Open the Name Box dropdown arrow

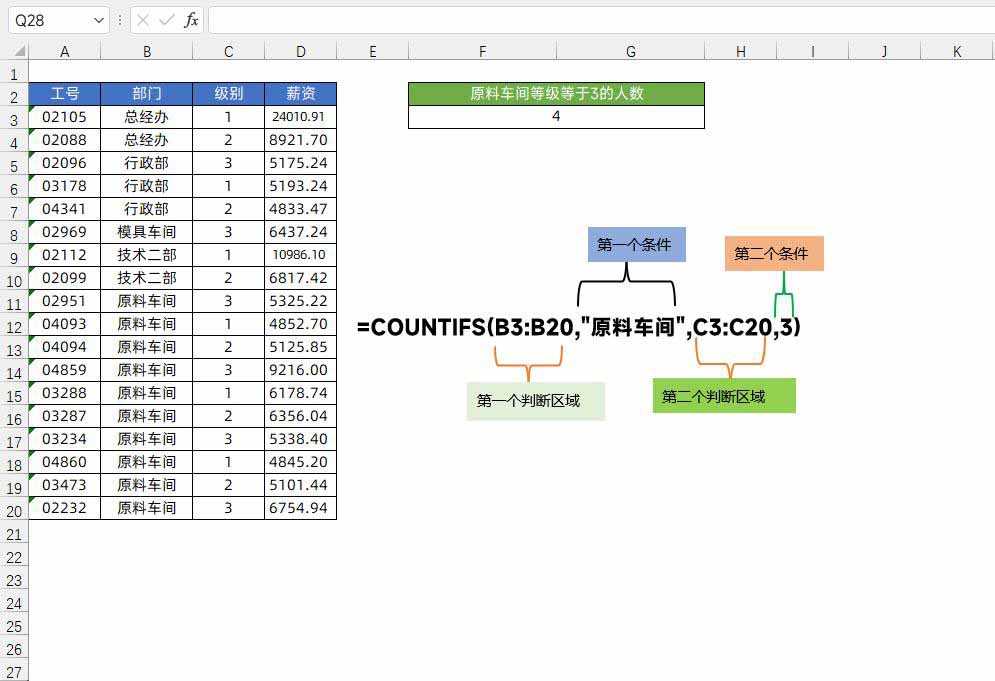[x=95, y=19]
